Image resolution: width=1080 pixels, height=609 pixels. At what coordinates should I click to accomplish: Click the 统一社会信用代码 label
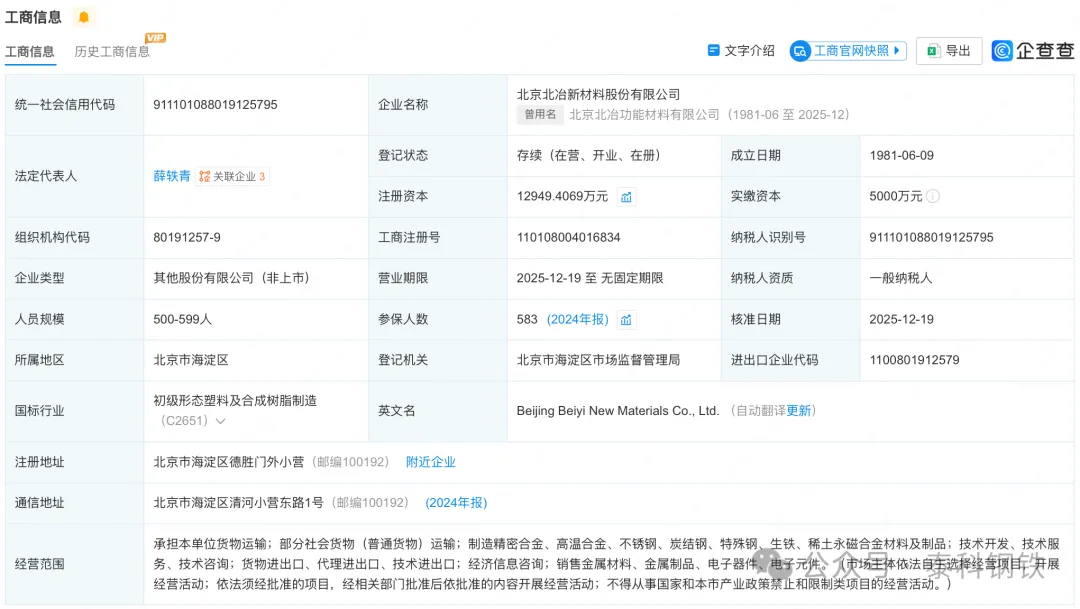[65, 105]
